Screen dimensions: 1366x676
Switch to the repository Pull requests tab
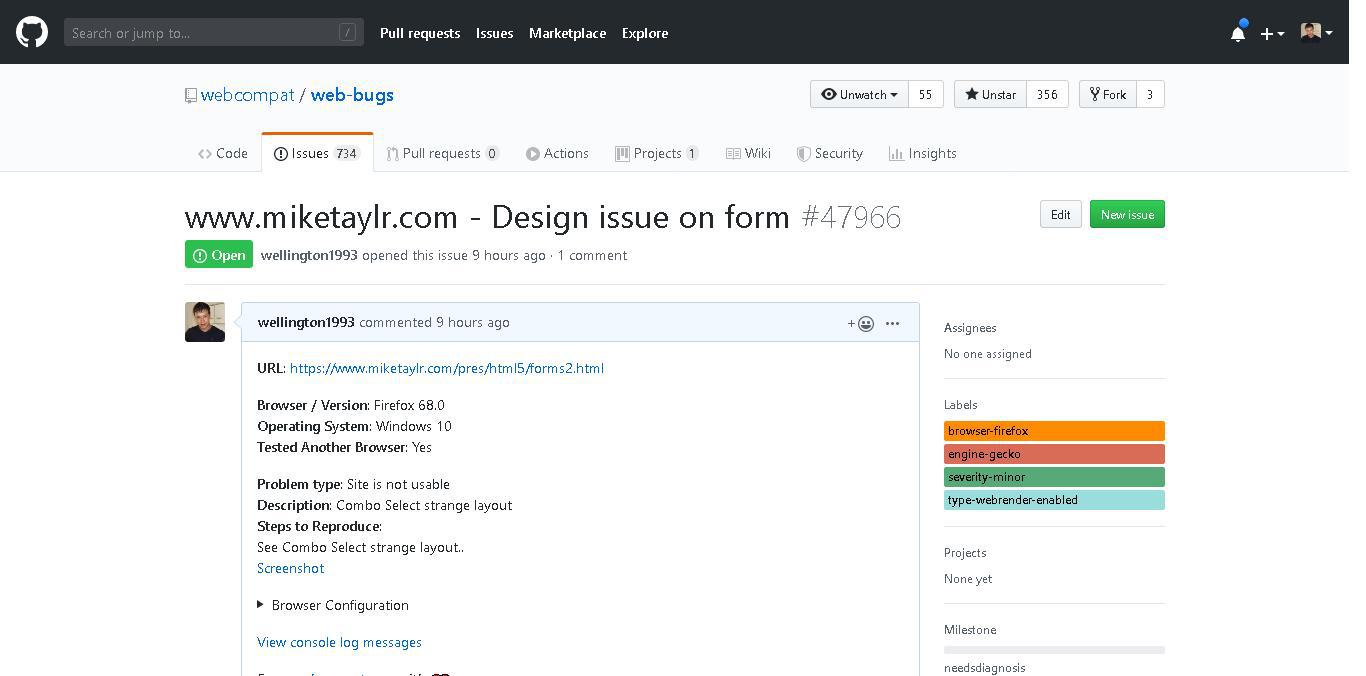tap(443, 153)
